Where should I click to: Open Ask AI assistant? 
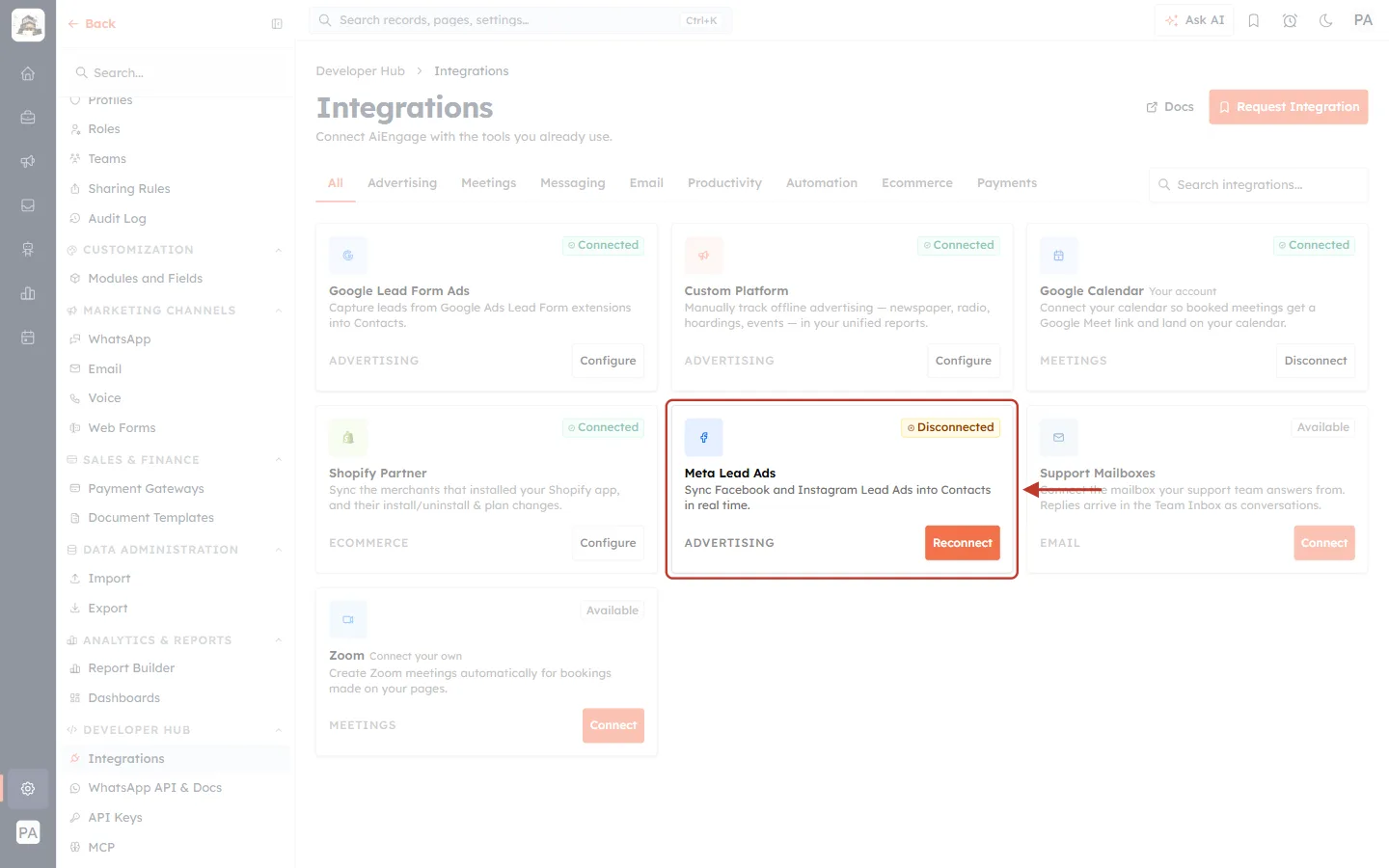(1194, 20)
